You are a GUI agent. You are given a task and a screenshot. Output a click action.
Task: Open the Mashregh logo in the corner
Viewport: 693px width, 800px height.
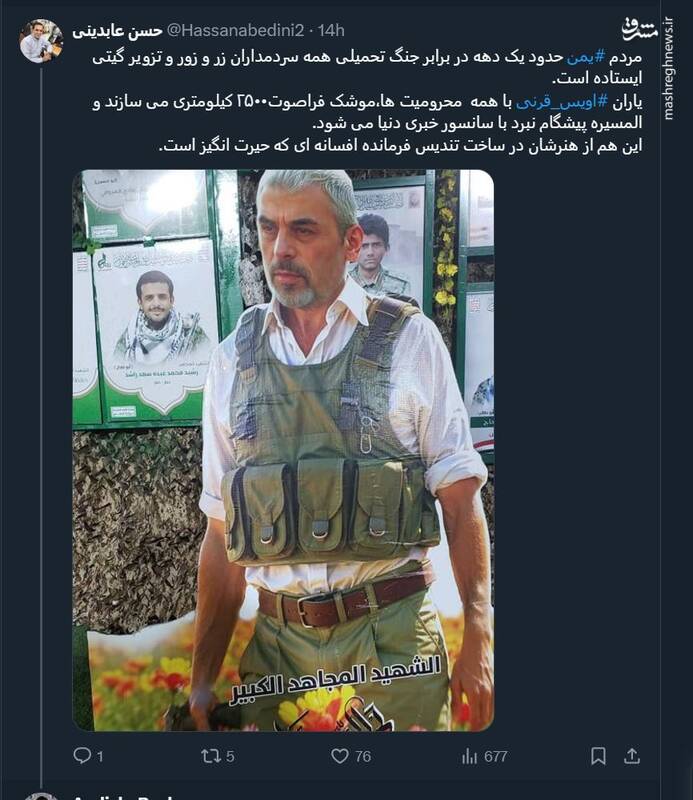639,30
